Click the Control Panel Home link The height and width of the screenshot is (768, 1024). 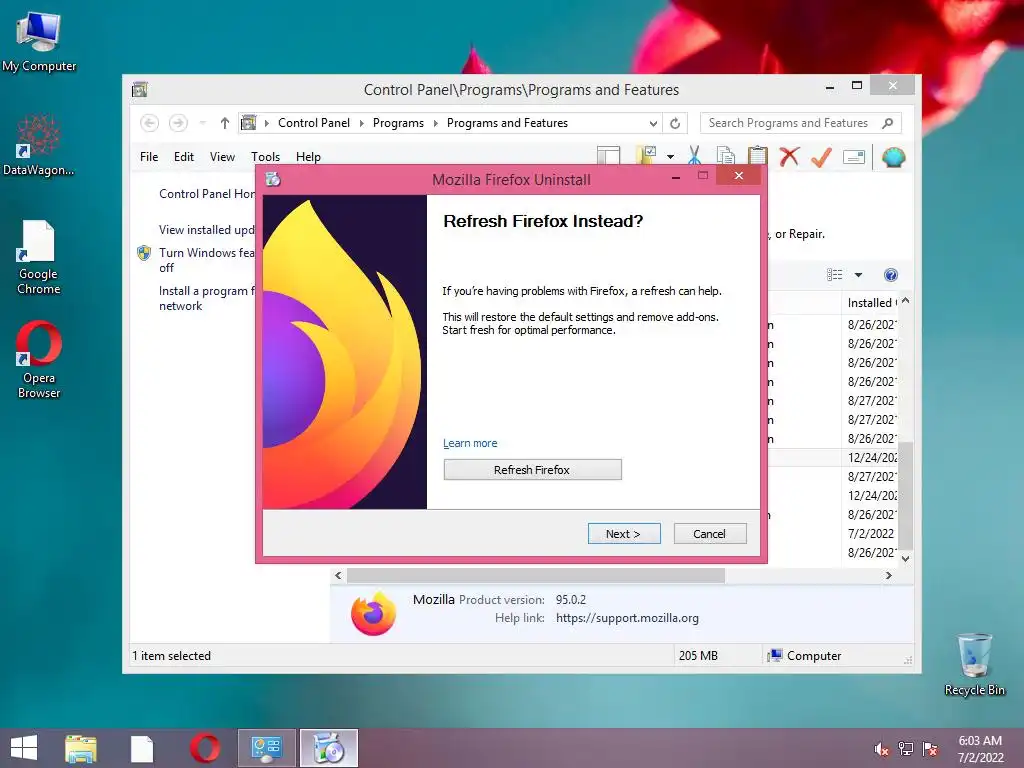(206, 193)
